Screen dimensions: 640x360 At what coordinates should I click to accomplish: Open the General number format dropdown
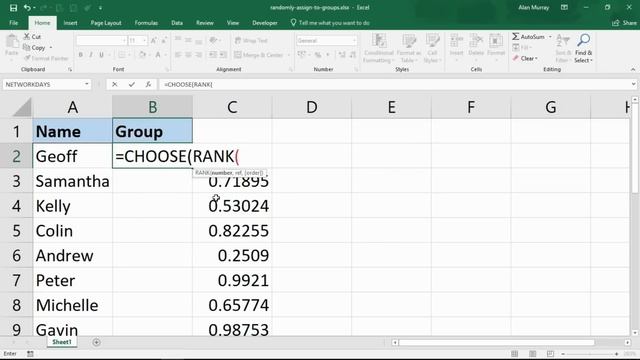tap(354, 40)
